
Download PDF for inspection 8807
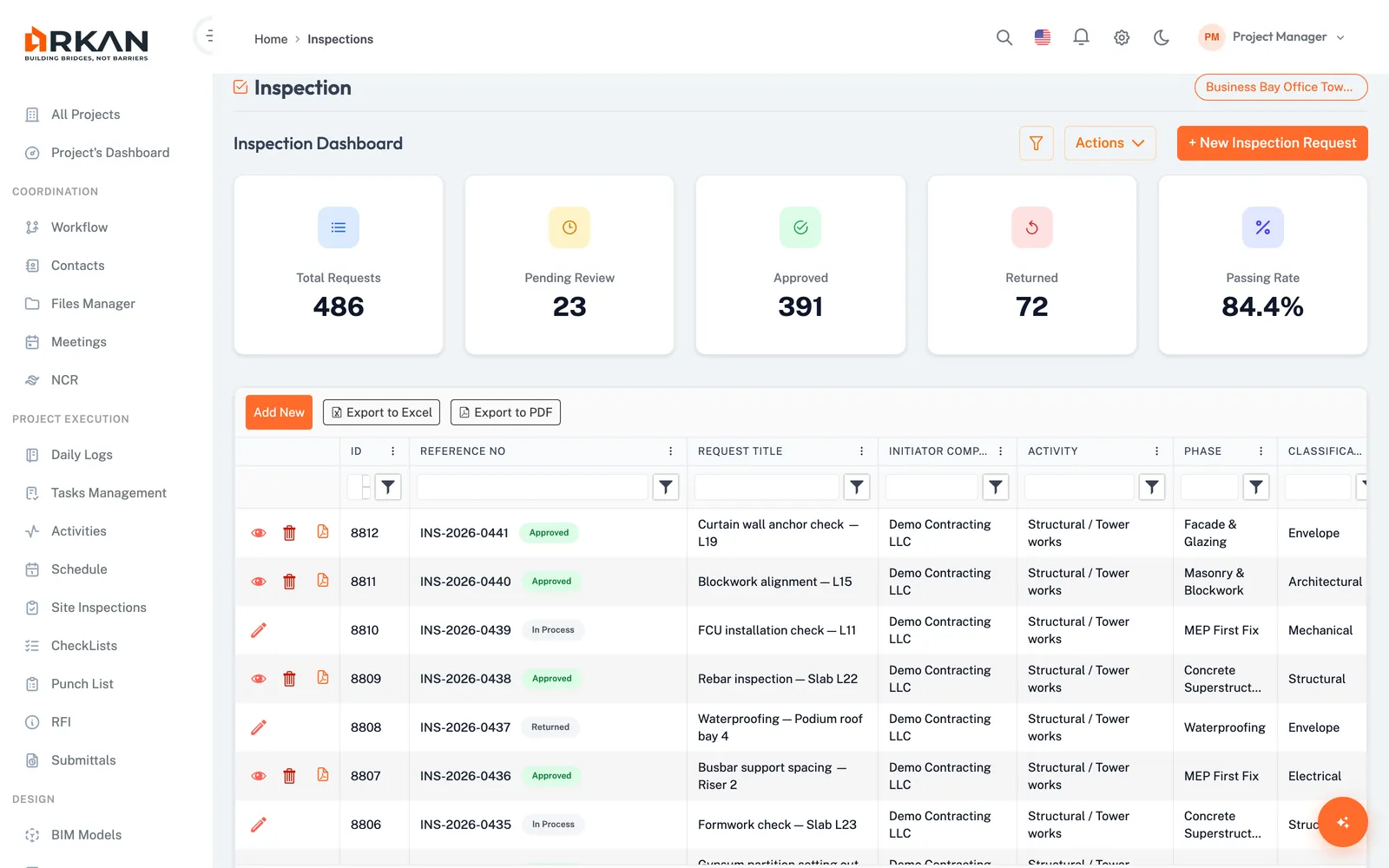tap(323, 775)
